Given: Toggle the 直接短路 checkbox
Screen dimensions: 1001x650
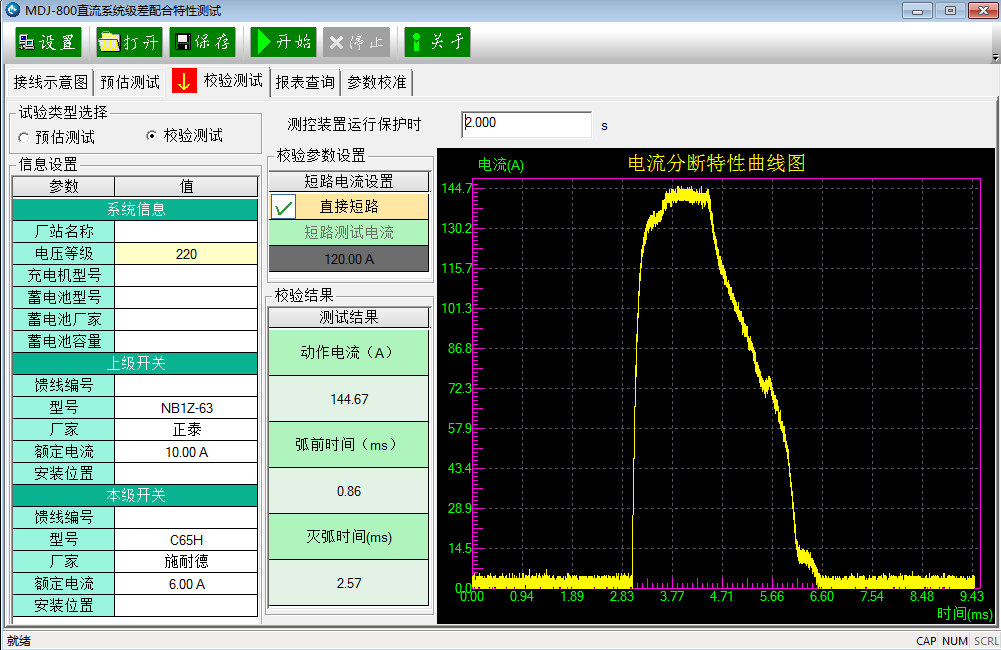Looking at the screenshot, I should click(x=284, y=207).
